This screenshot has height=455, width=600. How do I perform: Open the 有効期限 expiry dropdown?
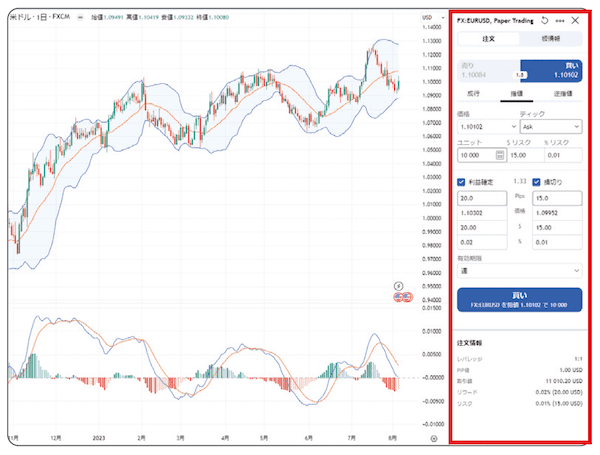click(519, 270)
